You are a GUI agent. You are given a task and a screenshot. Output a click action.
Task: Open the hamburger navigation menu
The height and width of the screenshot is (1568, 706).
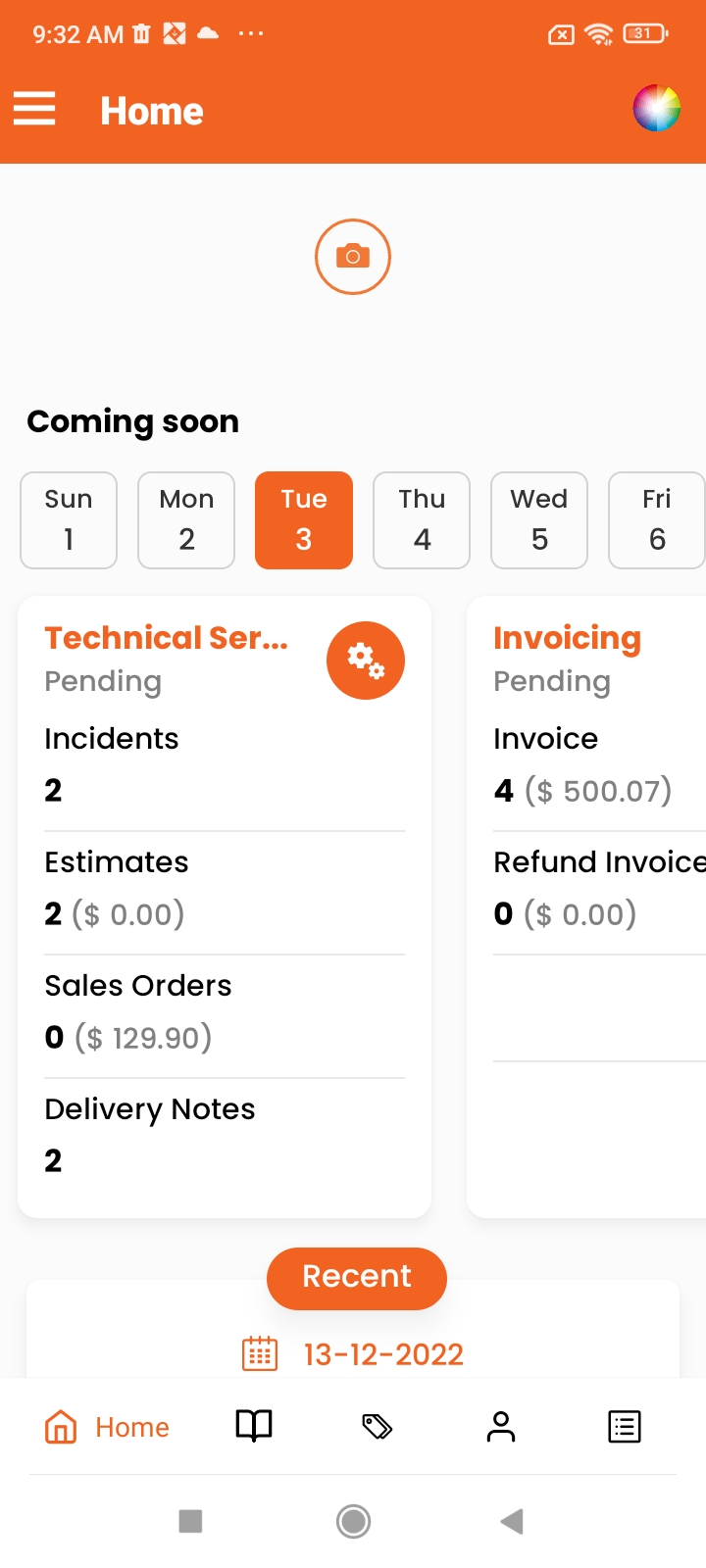tap(34, 109)
